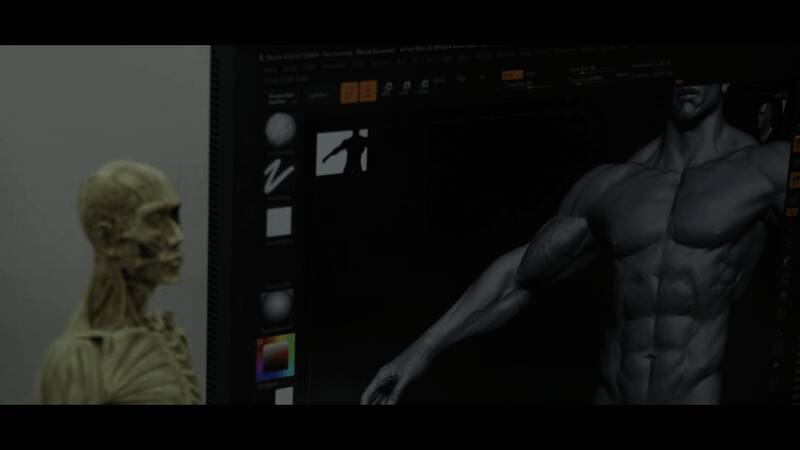
Task: Click the silhouette preview thumbnail
Action: point(342,152)
